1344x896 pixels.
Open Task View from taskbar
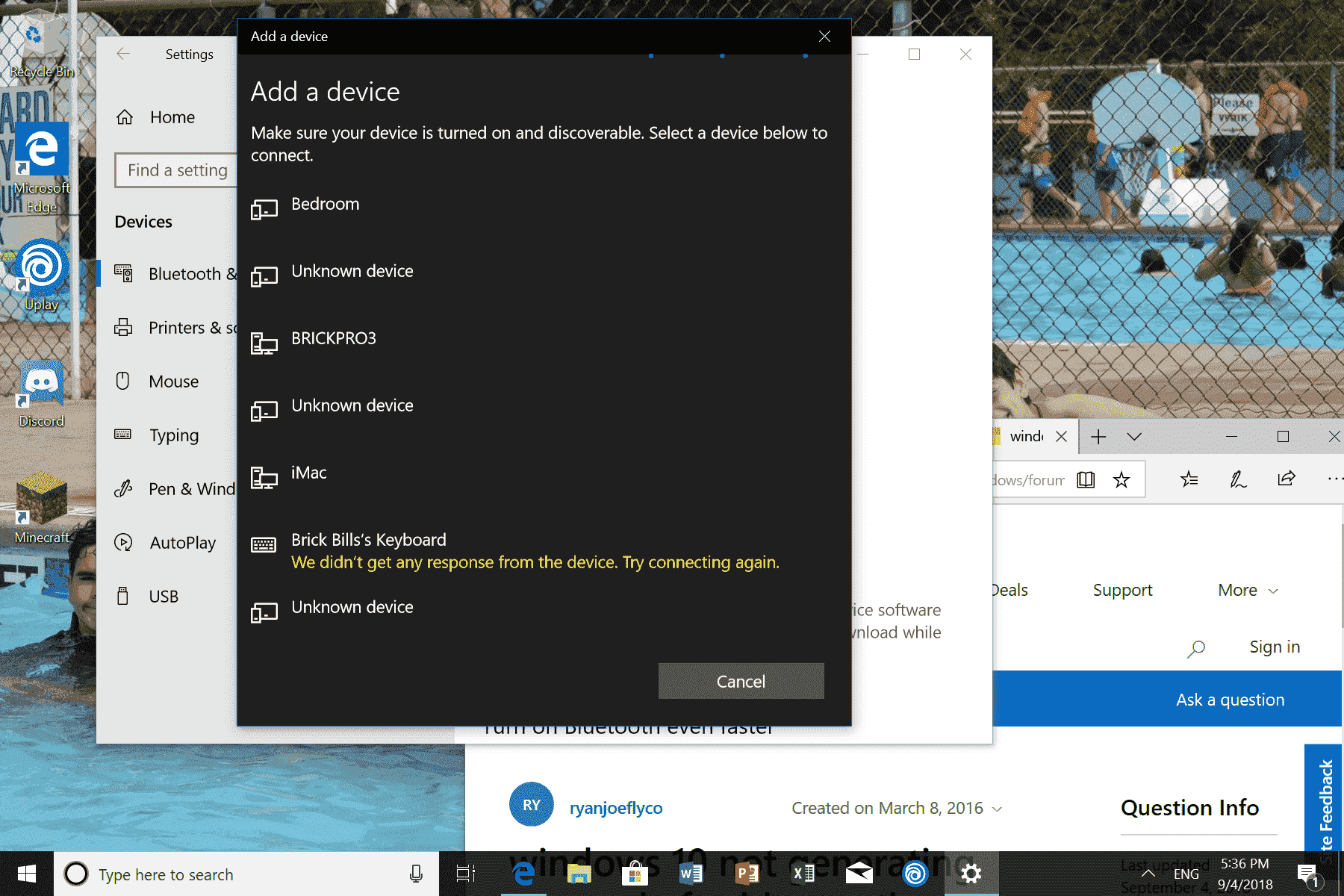pos(466,874)
